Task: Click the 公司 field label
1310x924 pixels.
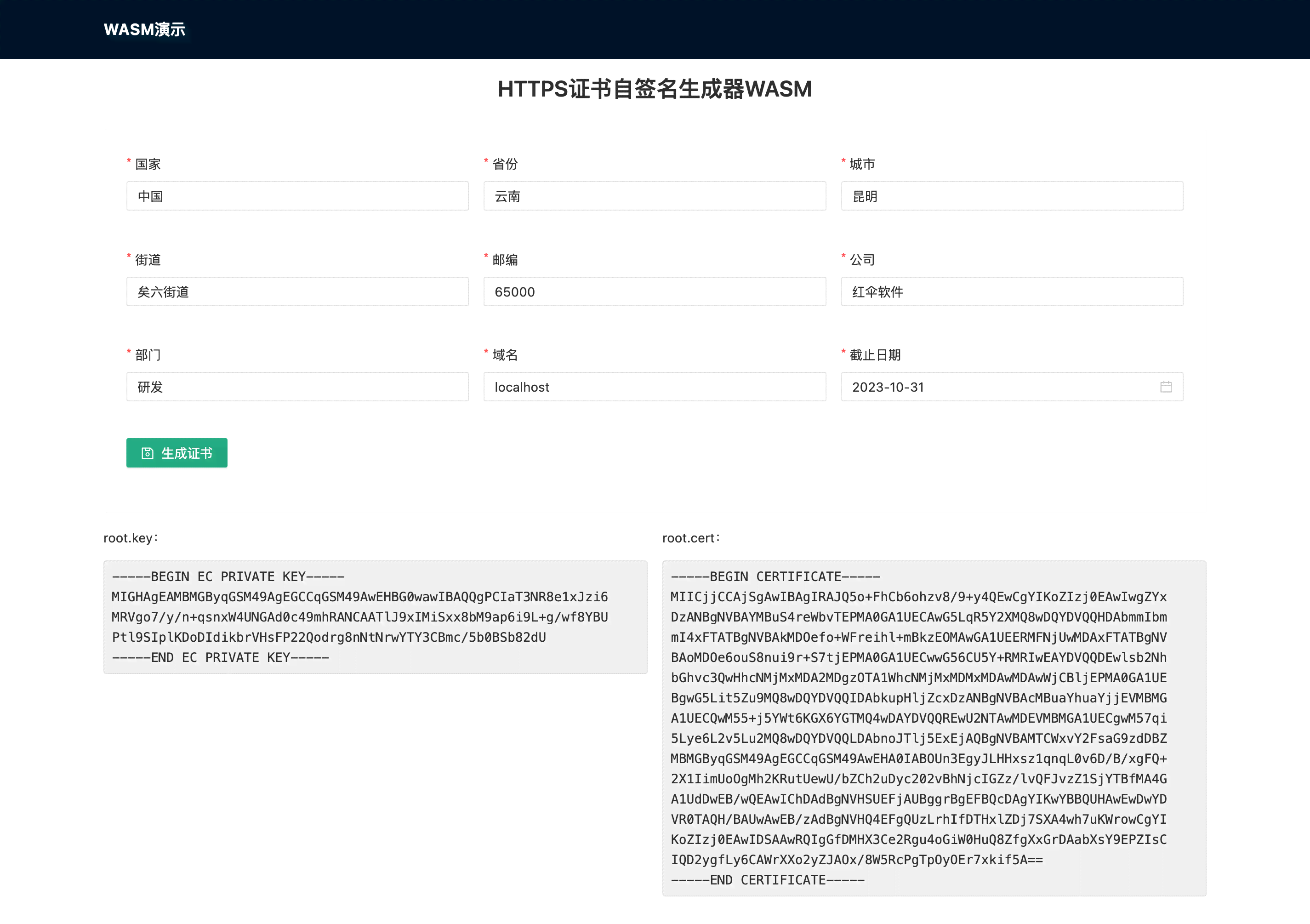Action: pyautogui.click(x=862, y=260)
